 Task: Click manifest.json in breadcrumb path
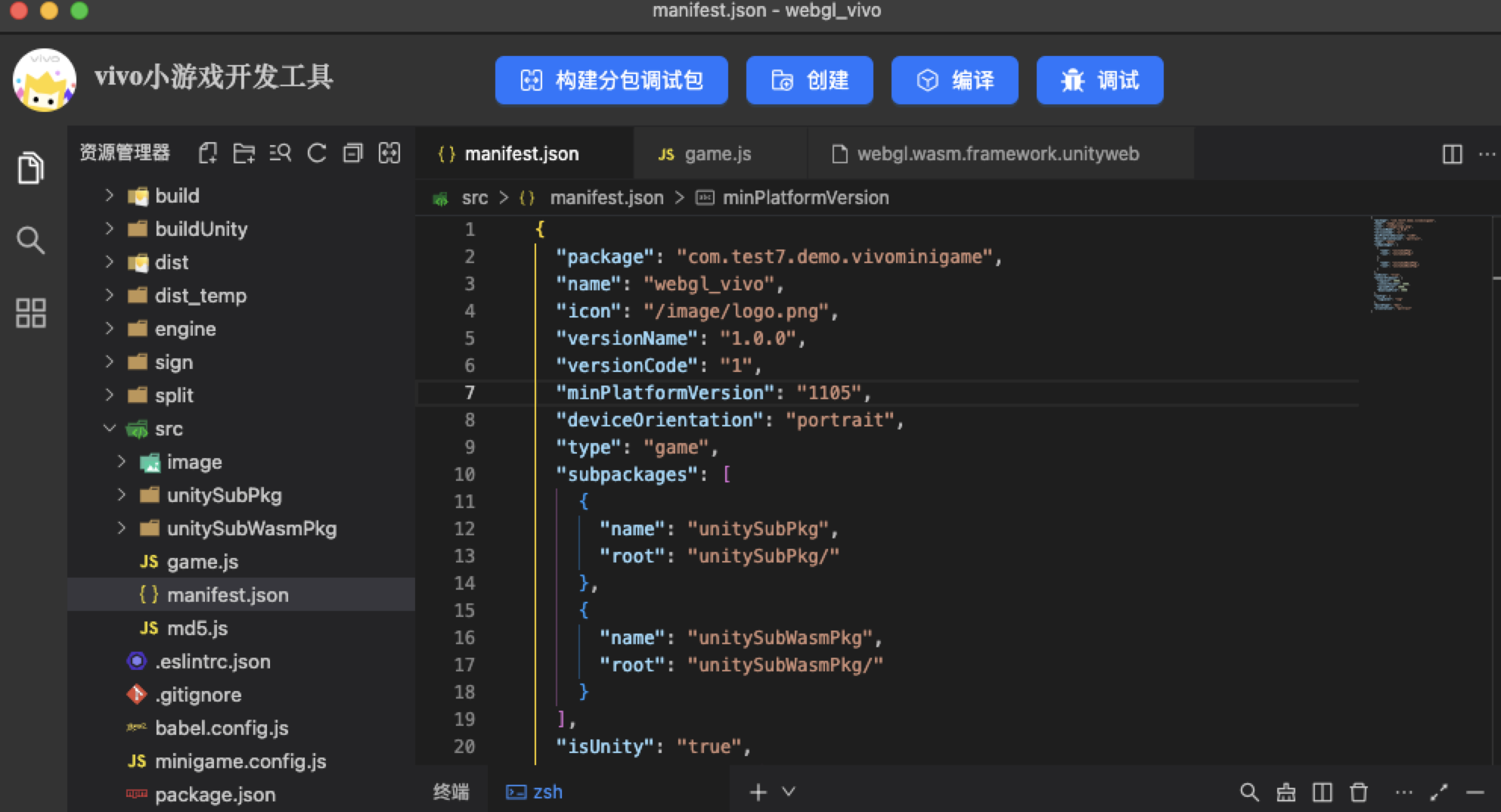pos(606,198)
